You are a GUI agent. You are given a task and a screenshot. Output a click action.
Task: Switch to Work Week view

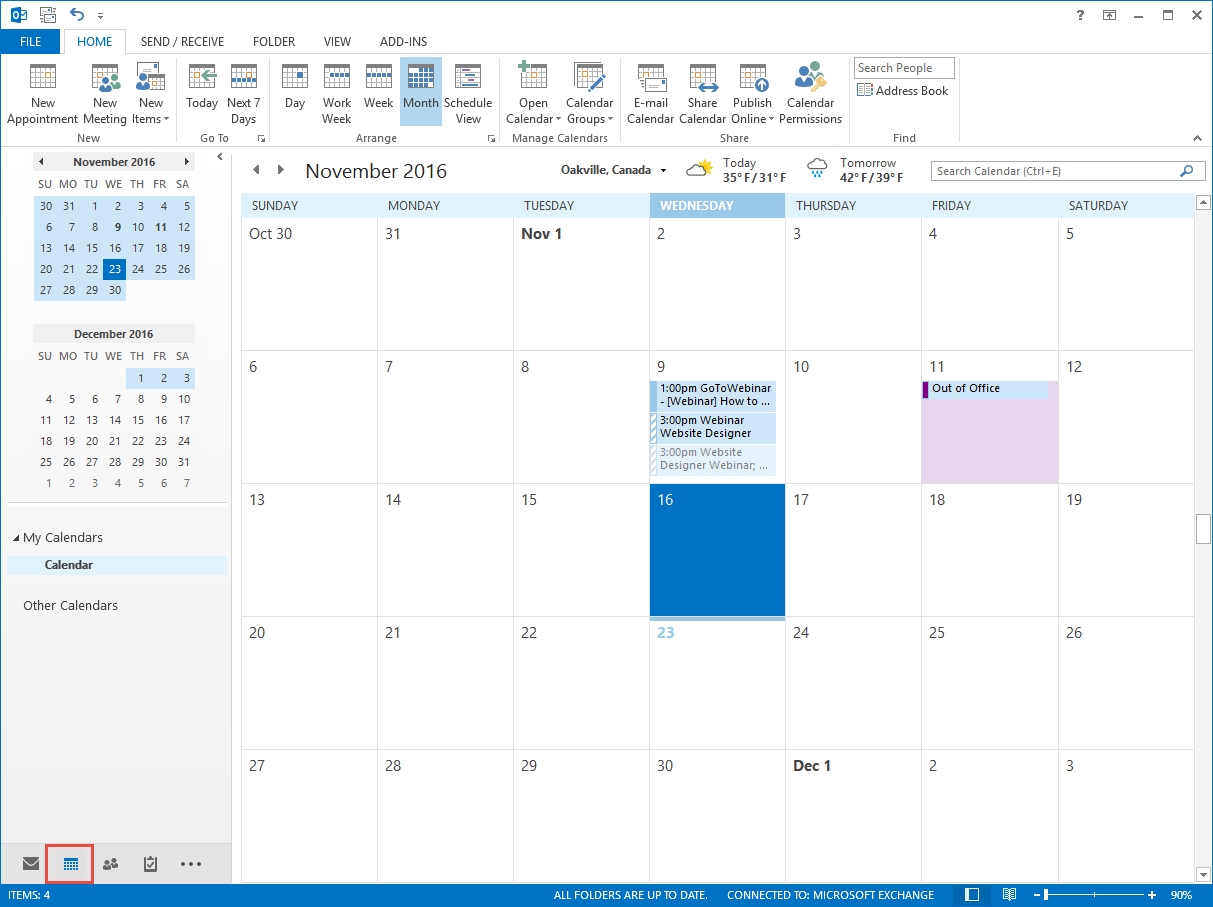pyautogui.click(x=337, y=93)
